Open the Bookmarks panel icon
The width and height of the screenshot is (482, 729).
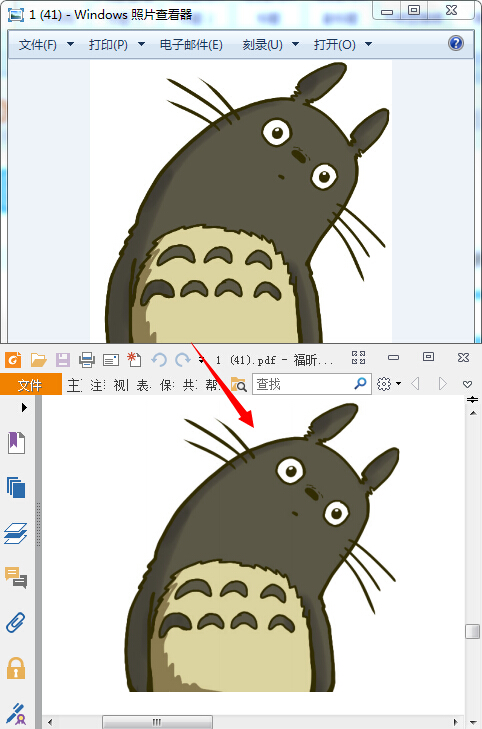click(x=16, y=442)
